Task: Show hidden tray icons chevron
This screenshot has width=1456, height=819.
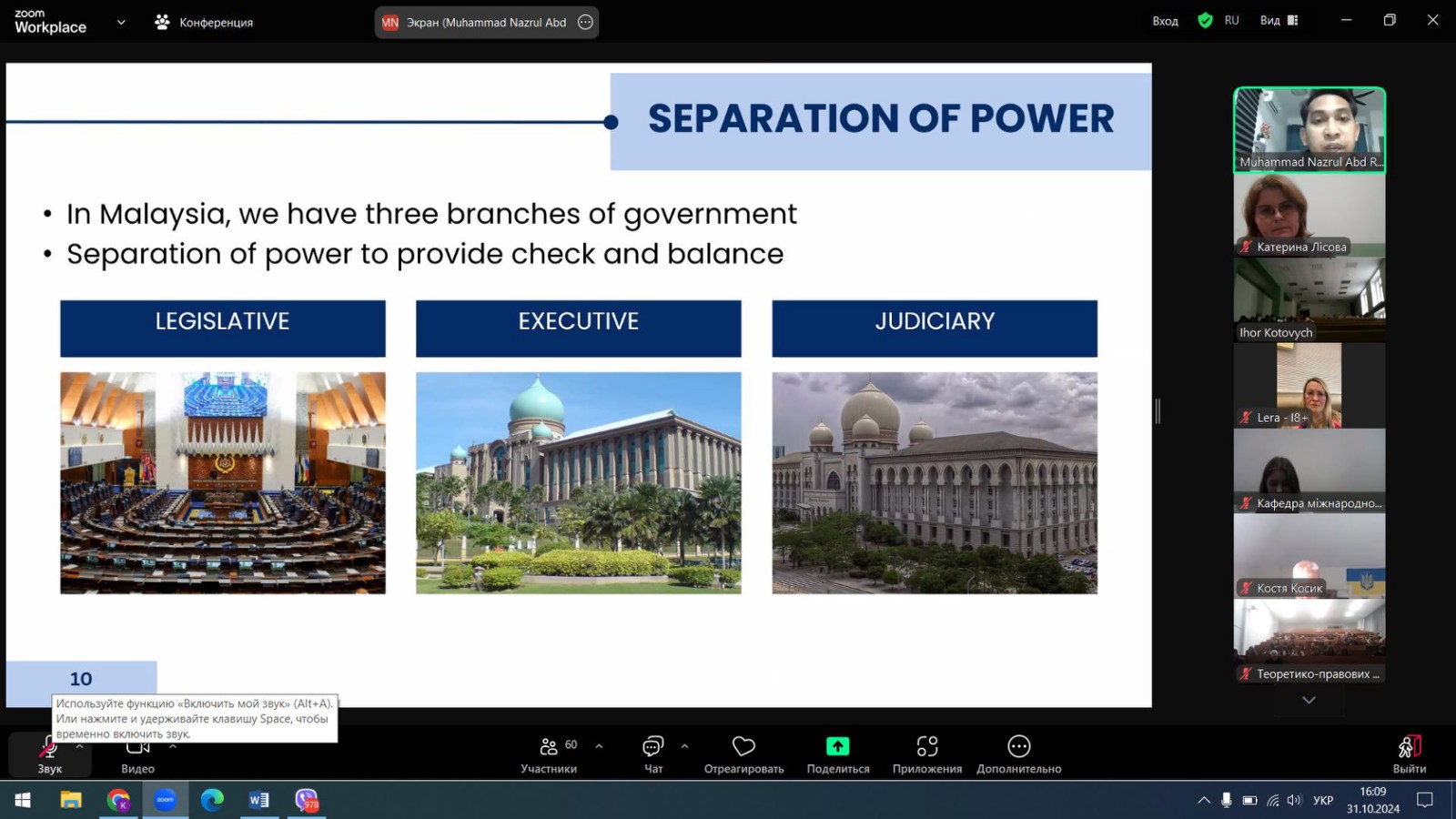Action: point(1204,800)
